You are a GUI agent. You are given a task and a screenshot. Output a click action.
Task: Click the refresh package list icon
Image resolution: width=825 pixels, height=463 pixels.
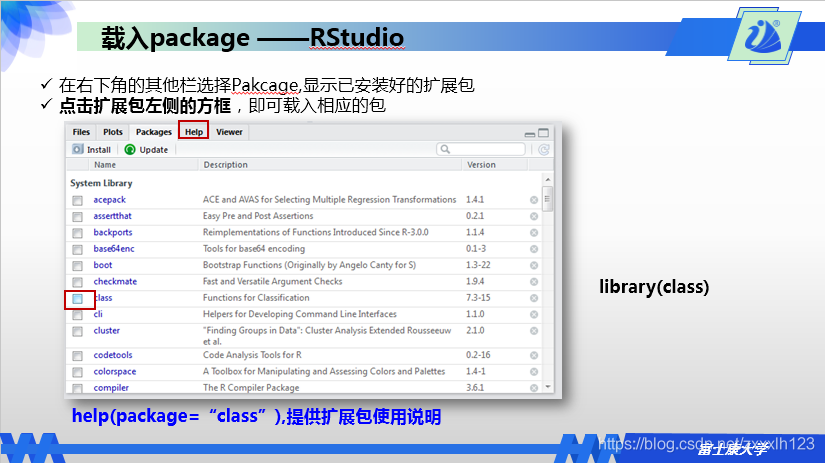click(x=544, y=150)
